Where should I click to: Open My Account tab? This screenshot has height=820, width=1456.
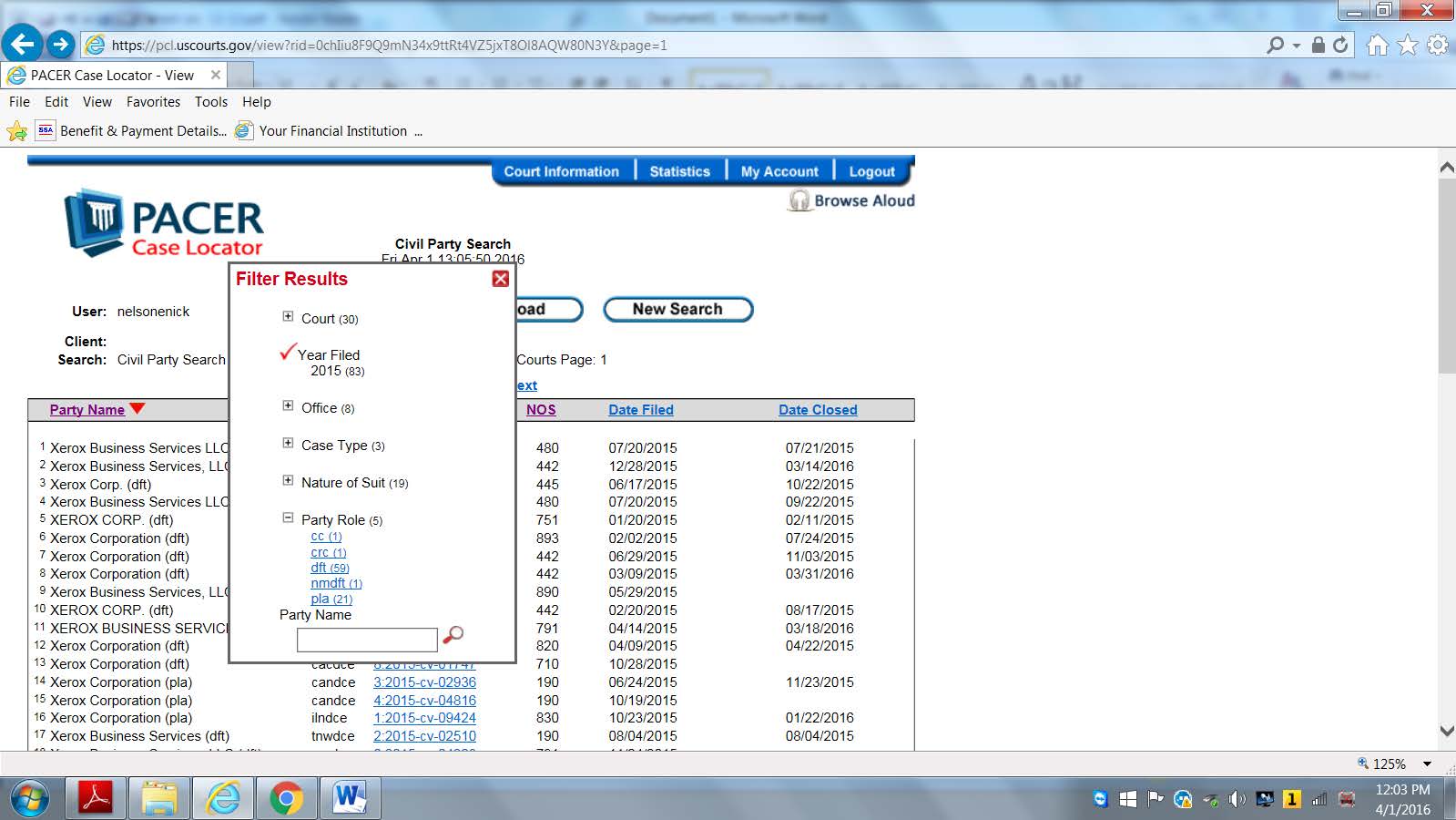point(779,171)
